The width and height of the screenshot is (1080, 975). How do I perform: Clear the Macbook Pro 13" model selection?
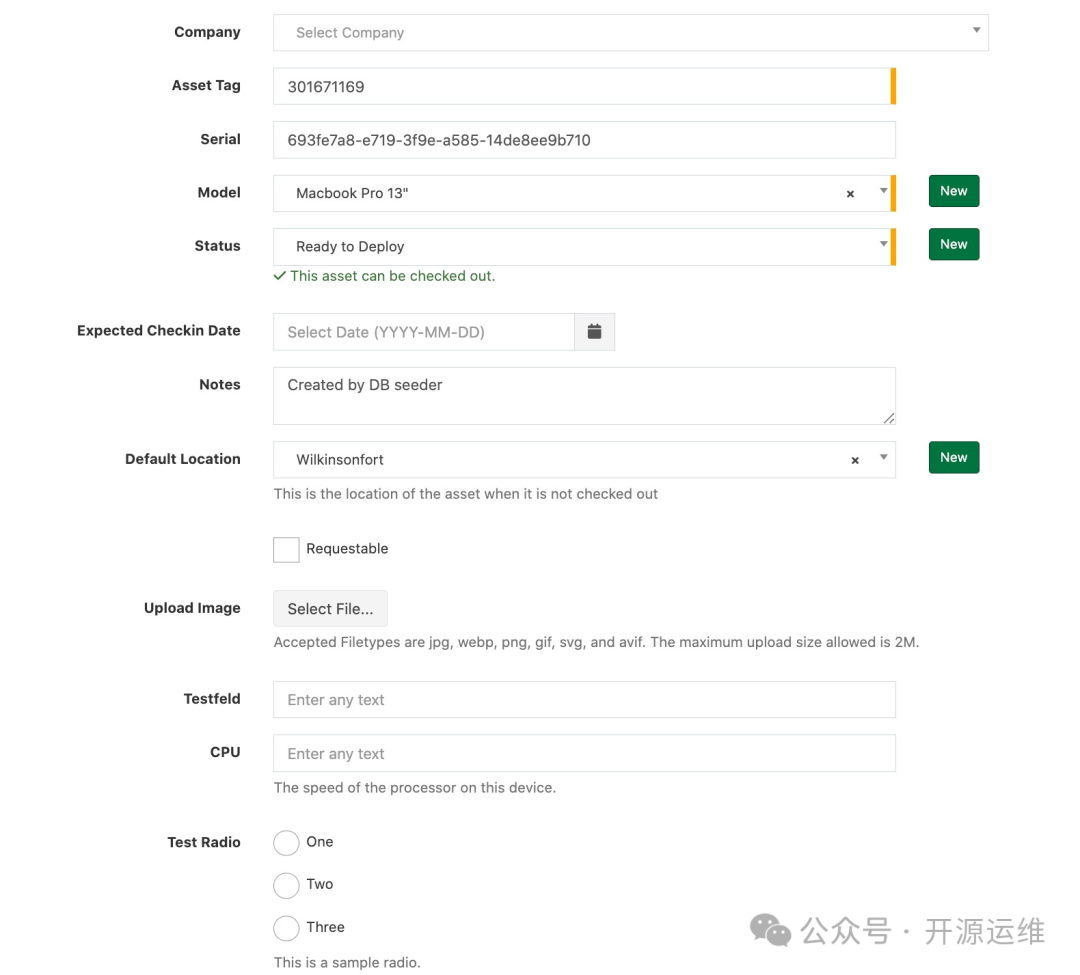pyautogui.click(x=850, y=194)
